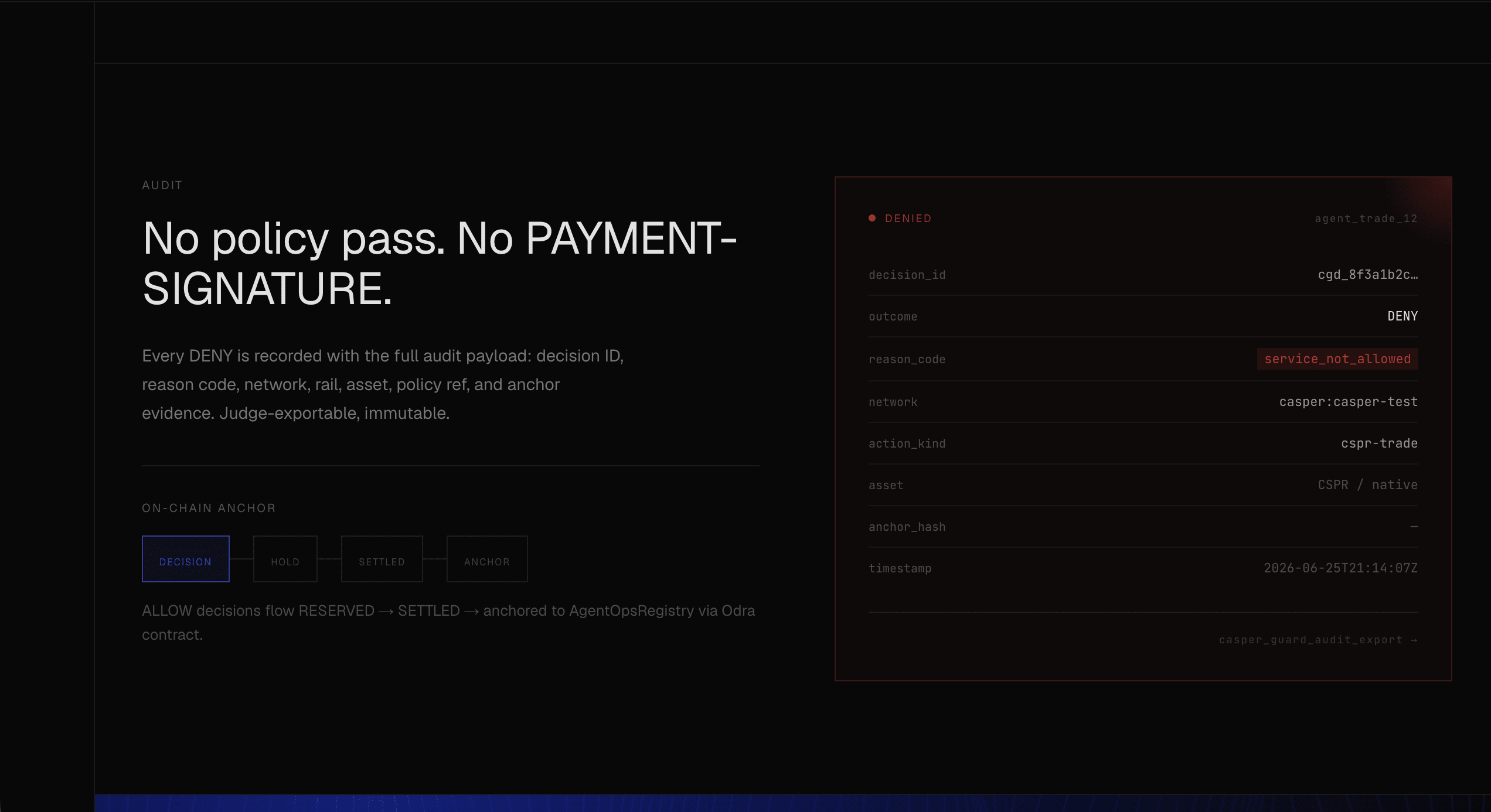Click the timestamp field label

[900, 569]
